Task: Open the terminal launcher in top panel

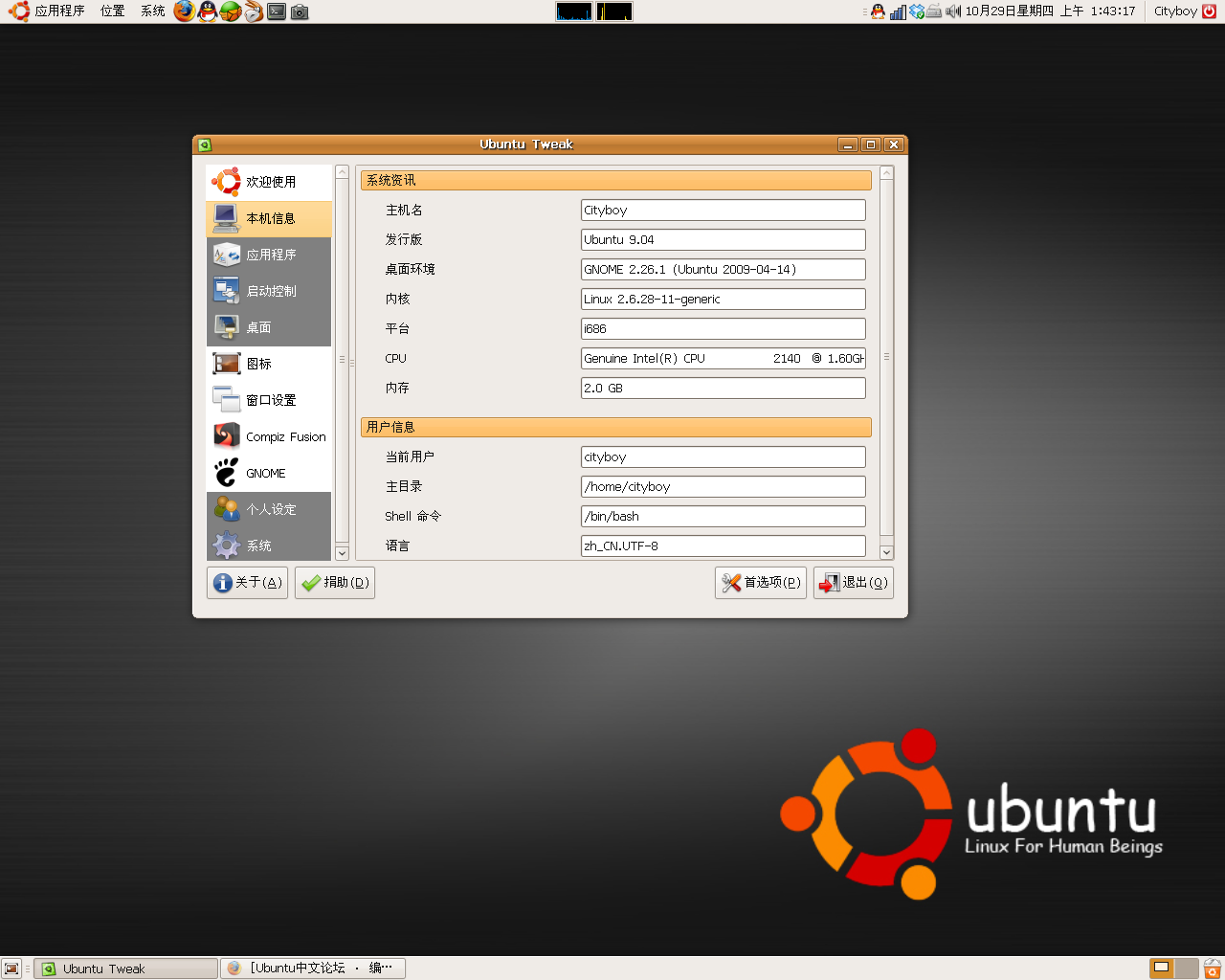Action: [x=277, y=11]
